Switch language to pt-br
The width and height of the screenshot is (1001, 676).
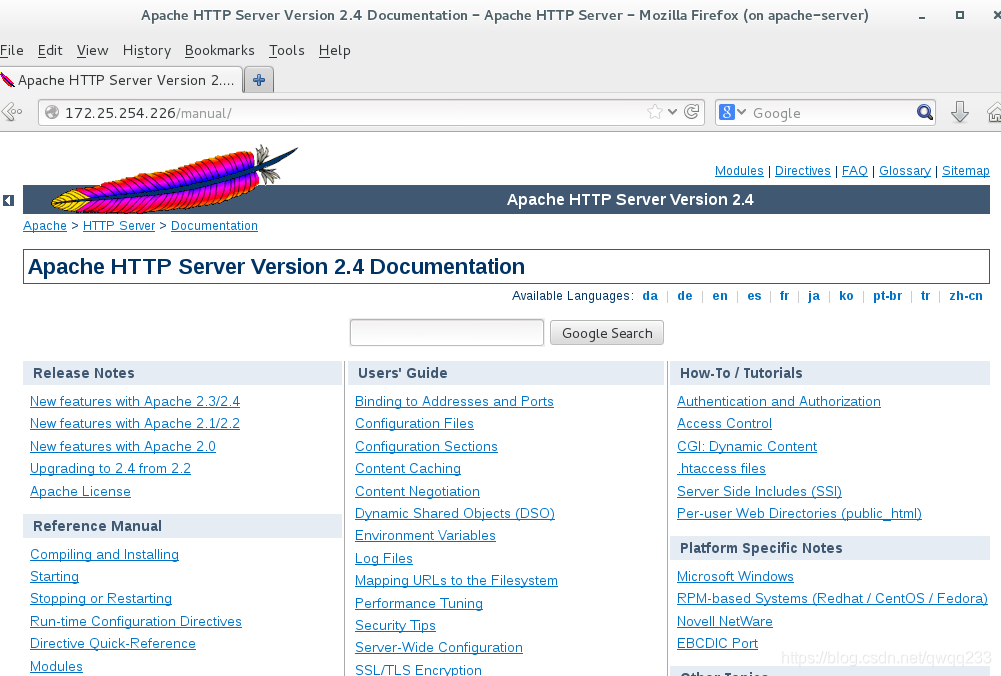click(x=887, y=296)
